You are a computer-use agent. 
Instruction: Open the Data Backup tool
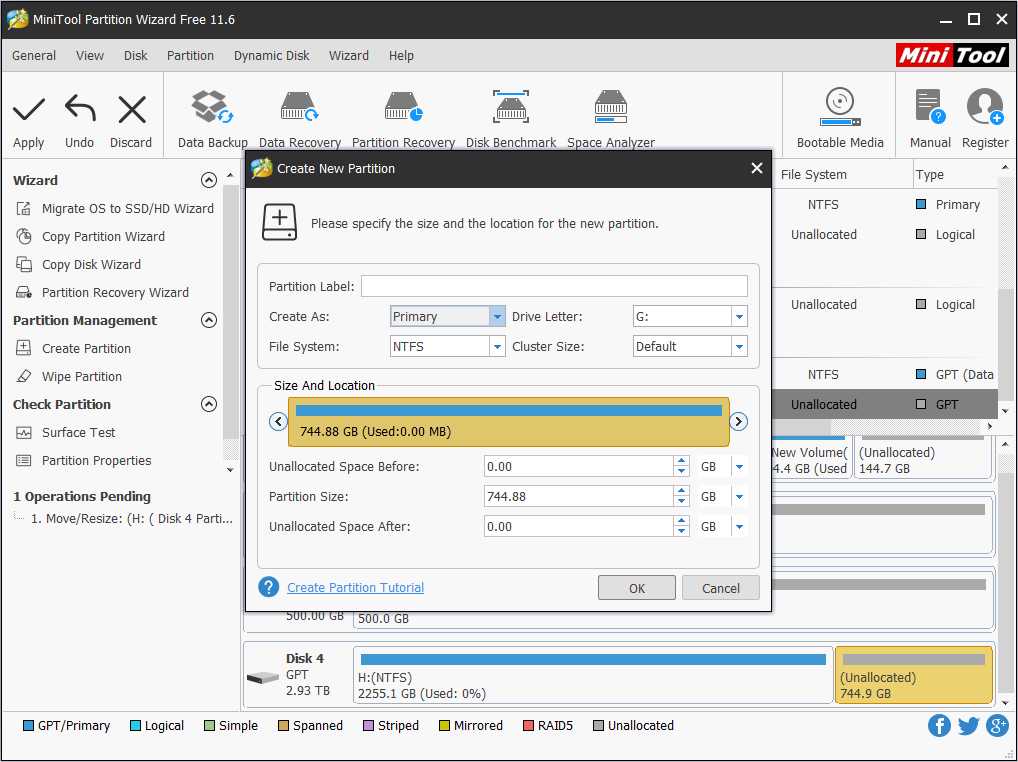click(x=212, y=119)
